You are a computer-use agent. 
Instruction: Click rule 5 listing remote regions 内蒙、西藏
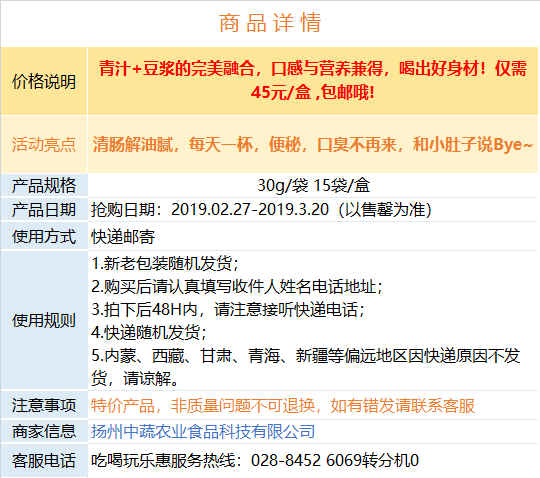coord(306,367)
